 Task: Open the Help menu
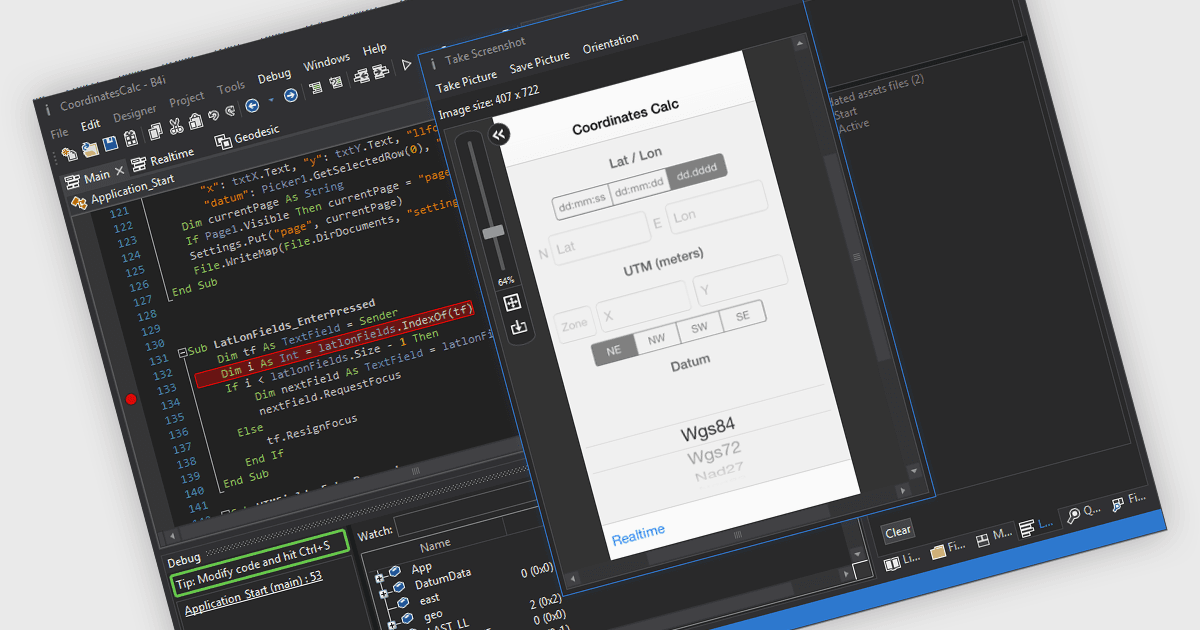tap(375, 49)
